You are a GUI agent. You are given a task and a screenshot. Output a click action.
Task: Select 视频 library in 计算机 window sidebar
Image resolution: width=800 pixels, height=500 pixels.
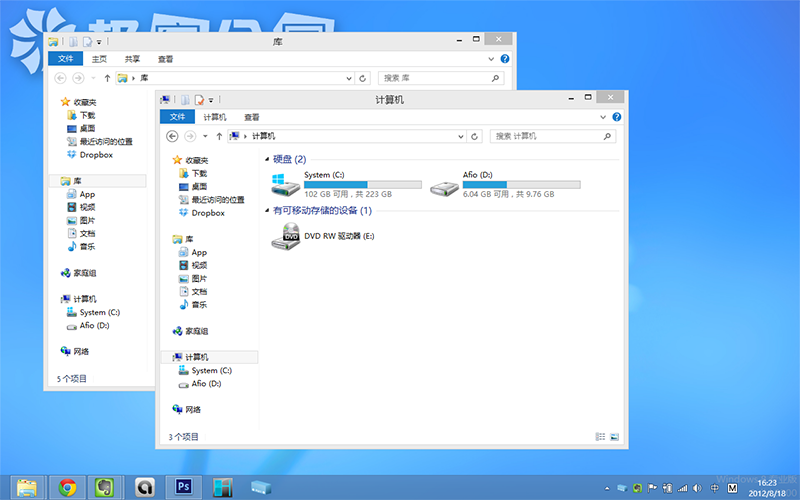coord(193,265)
